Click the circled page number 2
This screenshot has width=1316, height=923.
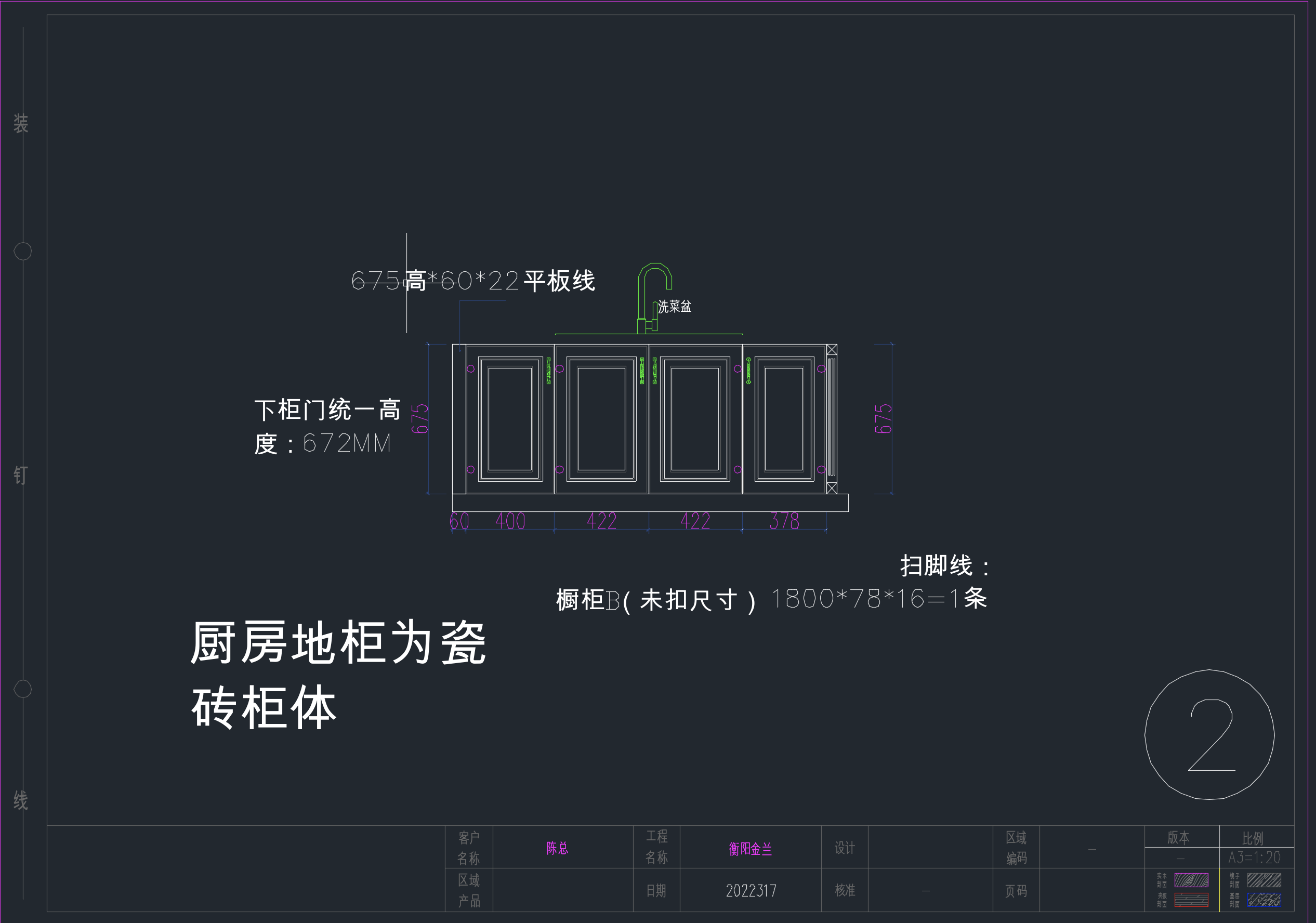(x=1209, y=734)
